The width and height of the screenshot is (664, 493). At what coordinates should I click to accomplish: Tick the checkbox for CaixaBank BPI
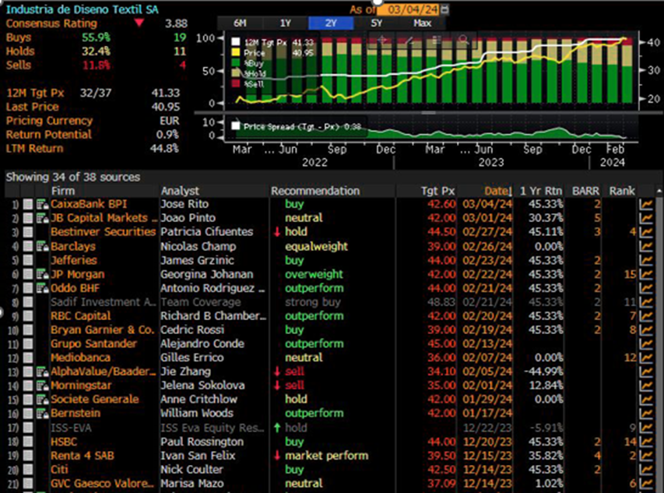(28, 205)
